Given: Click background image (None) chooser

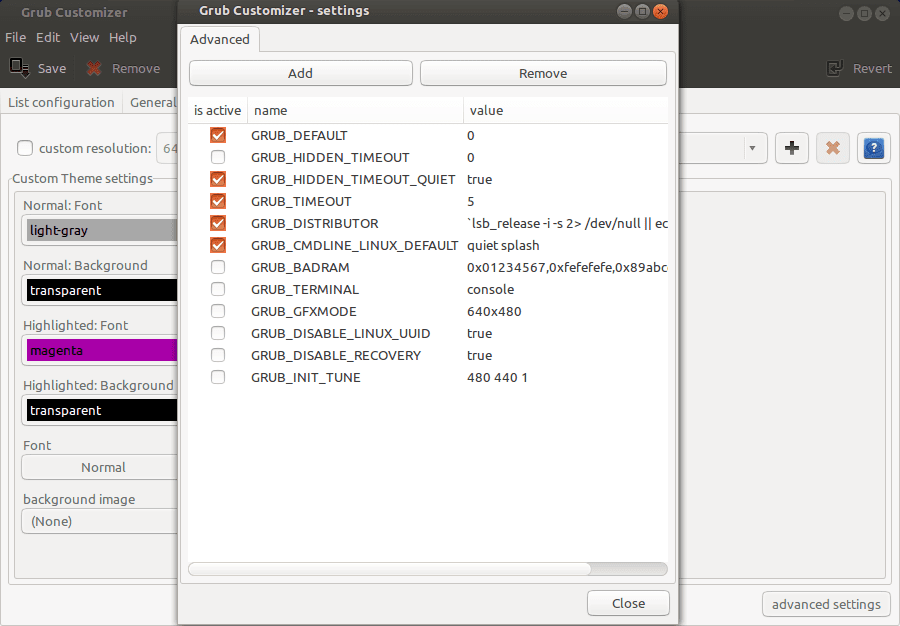Looking at the screenshot, I should 99,521.
